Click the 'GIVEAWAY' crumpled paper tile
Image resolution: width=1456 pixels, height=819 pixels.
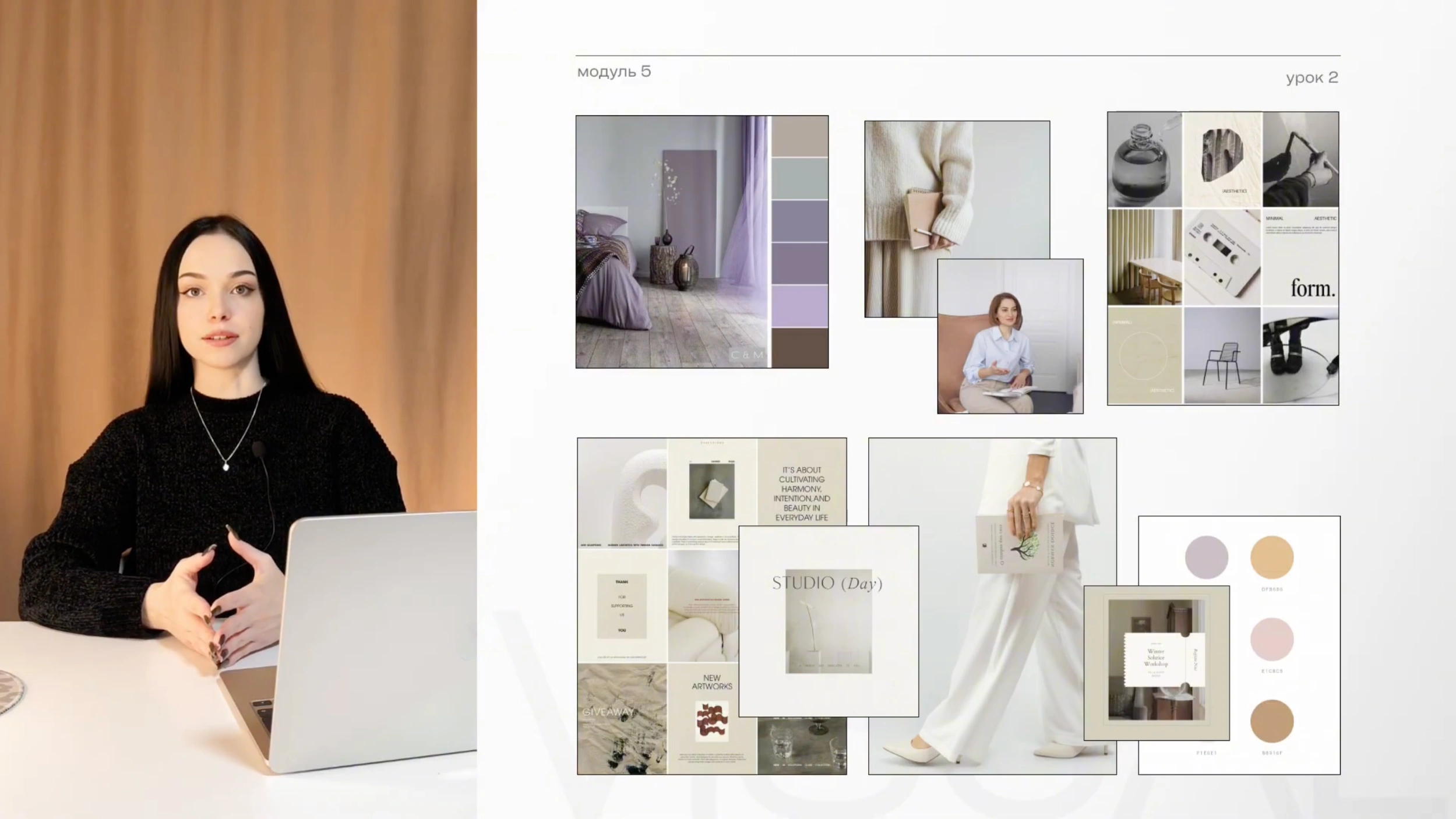point(622,719)
